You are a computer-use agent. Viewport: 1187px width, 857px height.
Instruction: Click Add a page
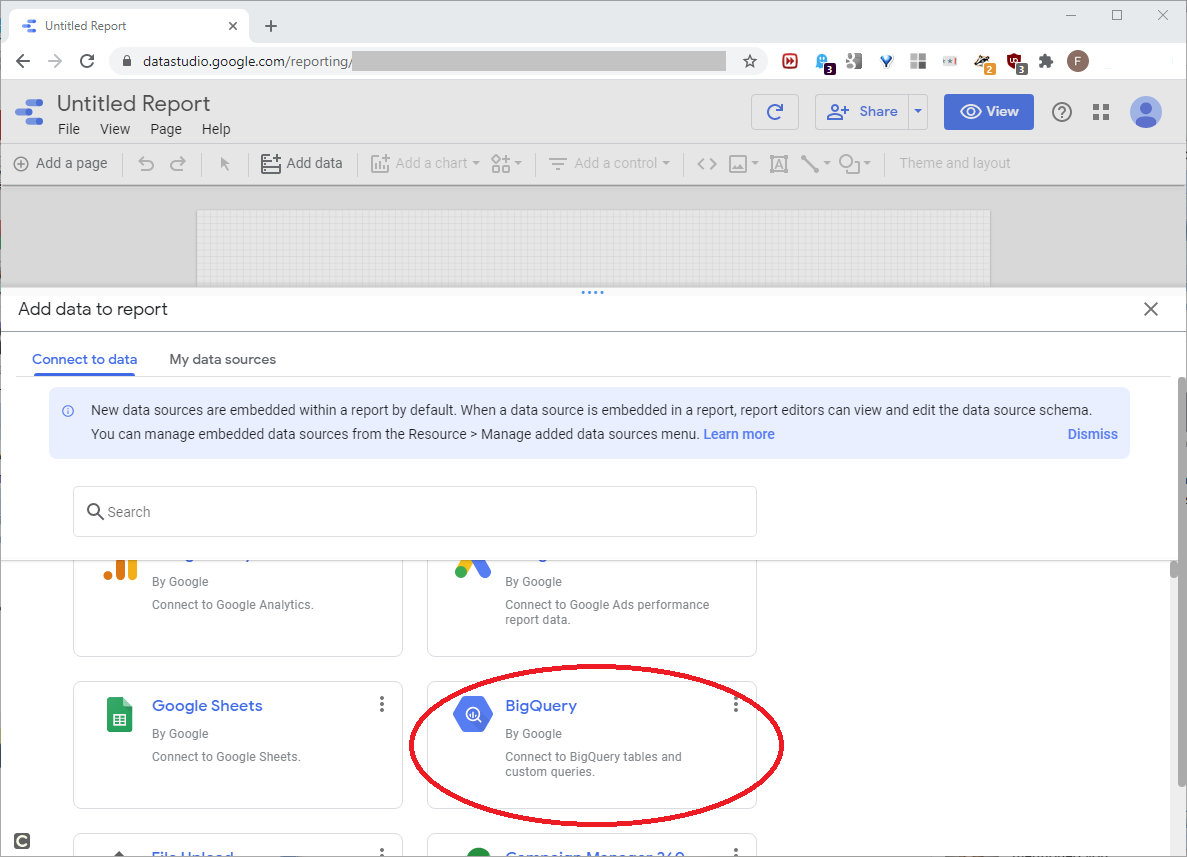pyautogui.click(x=61, y=164)
